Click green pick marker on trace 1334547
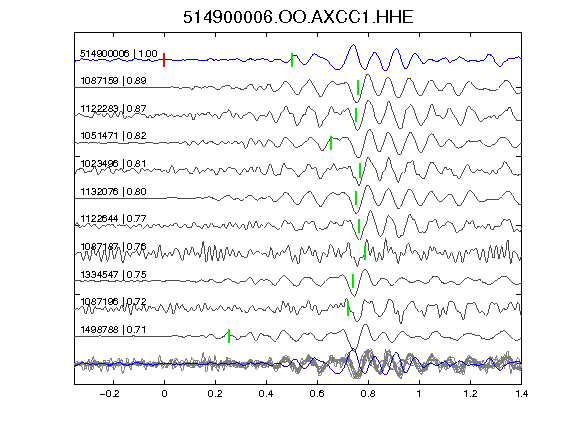Viewport: 576px width, 432px height. click(353, 281)
